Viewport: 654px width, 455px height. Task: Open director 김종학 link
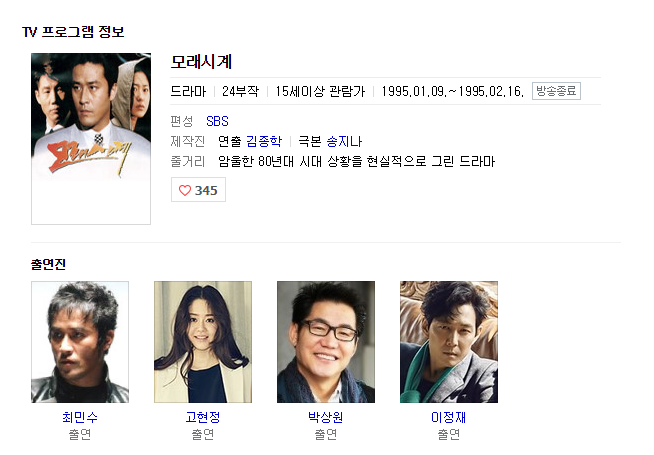tap(264, 141)
